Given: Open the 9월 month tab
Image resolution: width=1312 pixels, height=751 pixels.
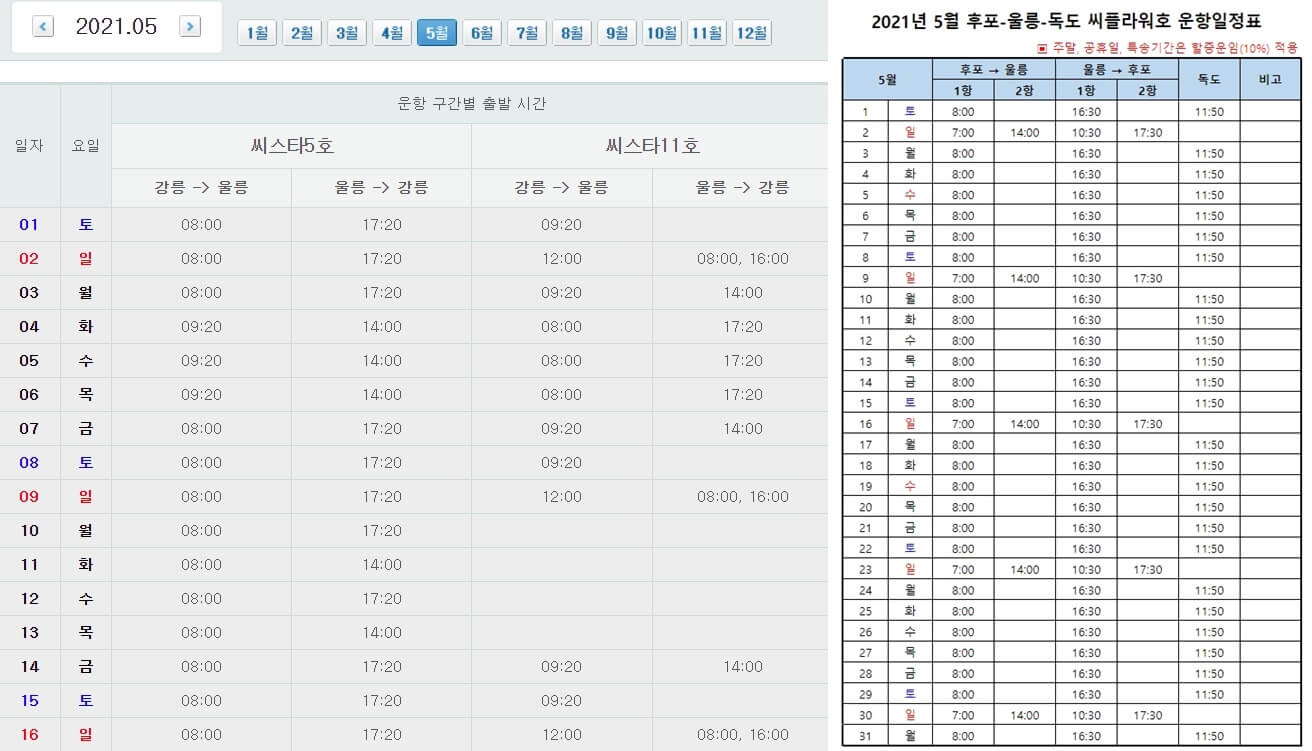Looking at the screenshot, I should [x=617, y=33].
